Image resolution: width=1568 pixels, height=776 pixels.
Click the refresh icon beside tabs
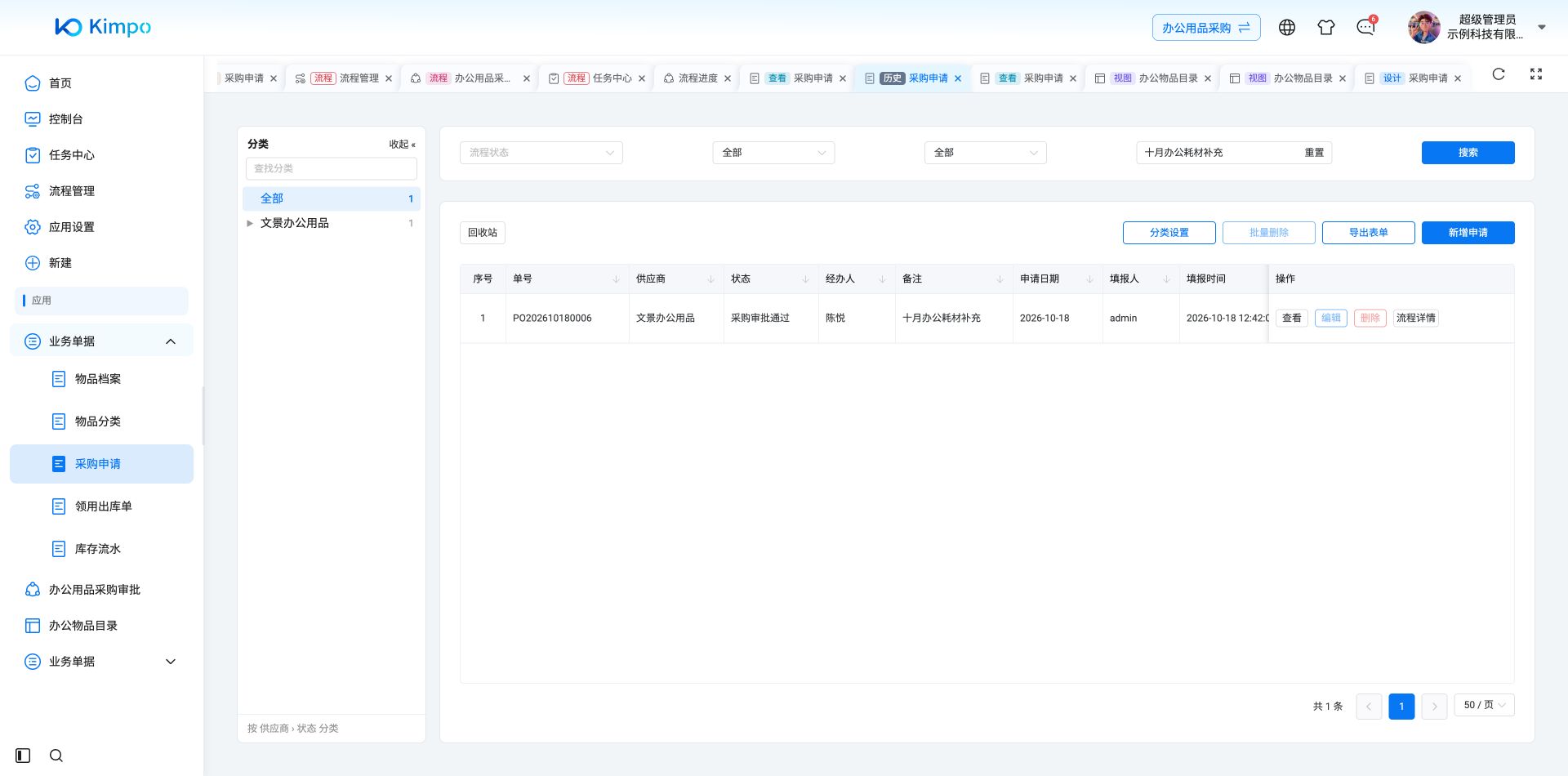click(1499, 74)
